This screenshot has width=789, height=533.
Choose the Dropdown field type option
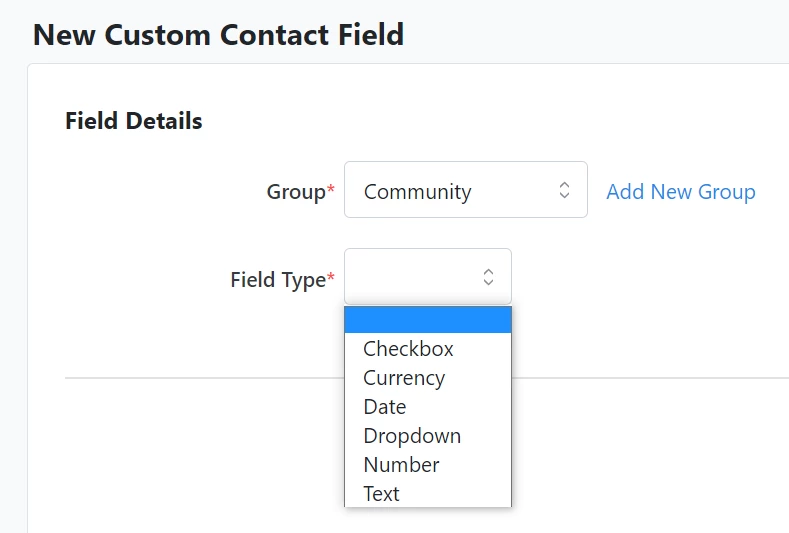pos(412,436)
